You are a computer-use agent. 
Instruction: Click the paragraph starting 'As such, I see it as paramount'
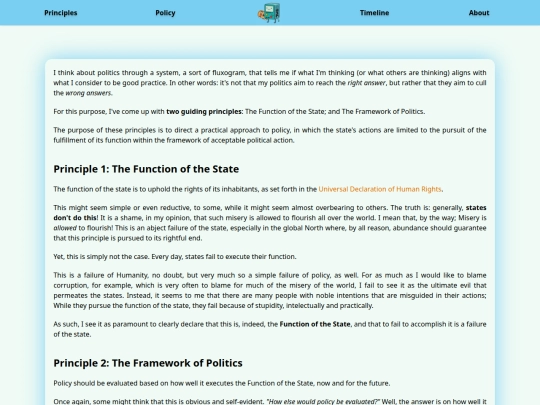tap(270, 329)
